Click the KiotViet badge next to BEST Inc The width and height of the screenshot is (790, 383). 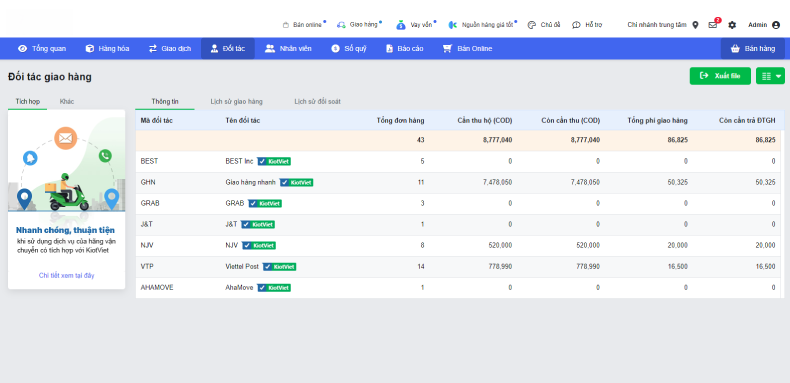[274, 161]
